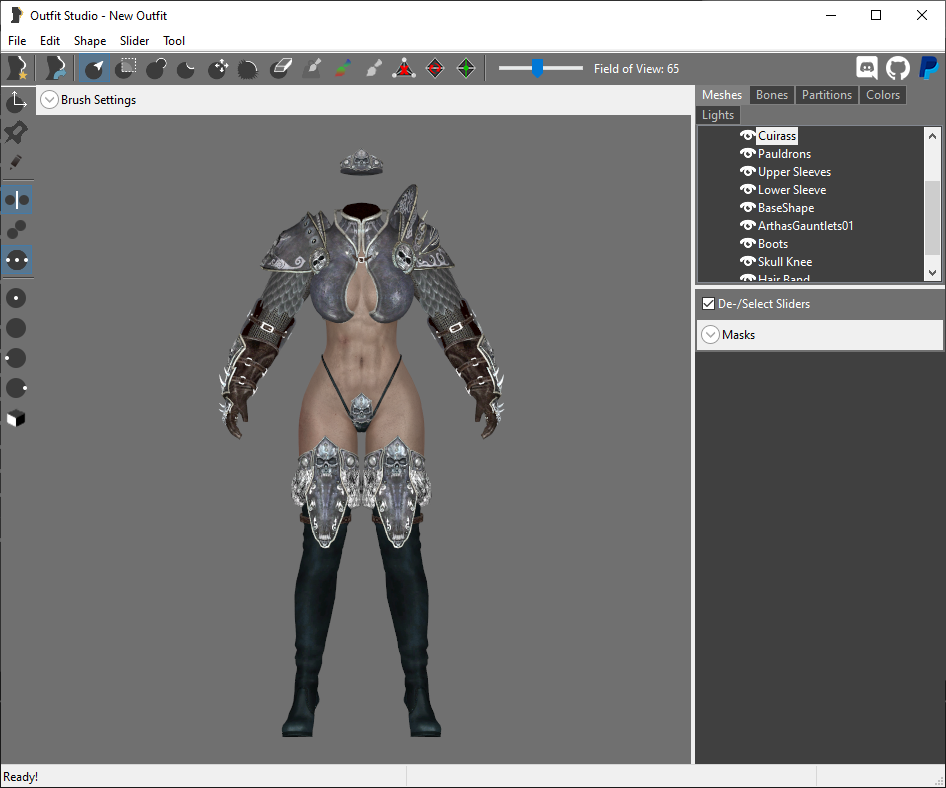The width and height of the screenshot is (946, 788).
Task: Click the New Project toolbar icon
Action: pyautogui.click(x=17, y=68)
